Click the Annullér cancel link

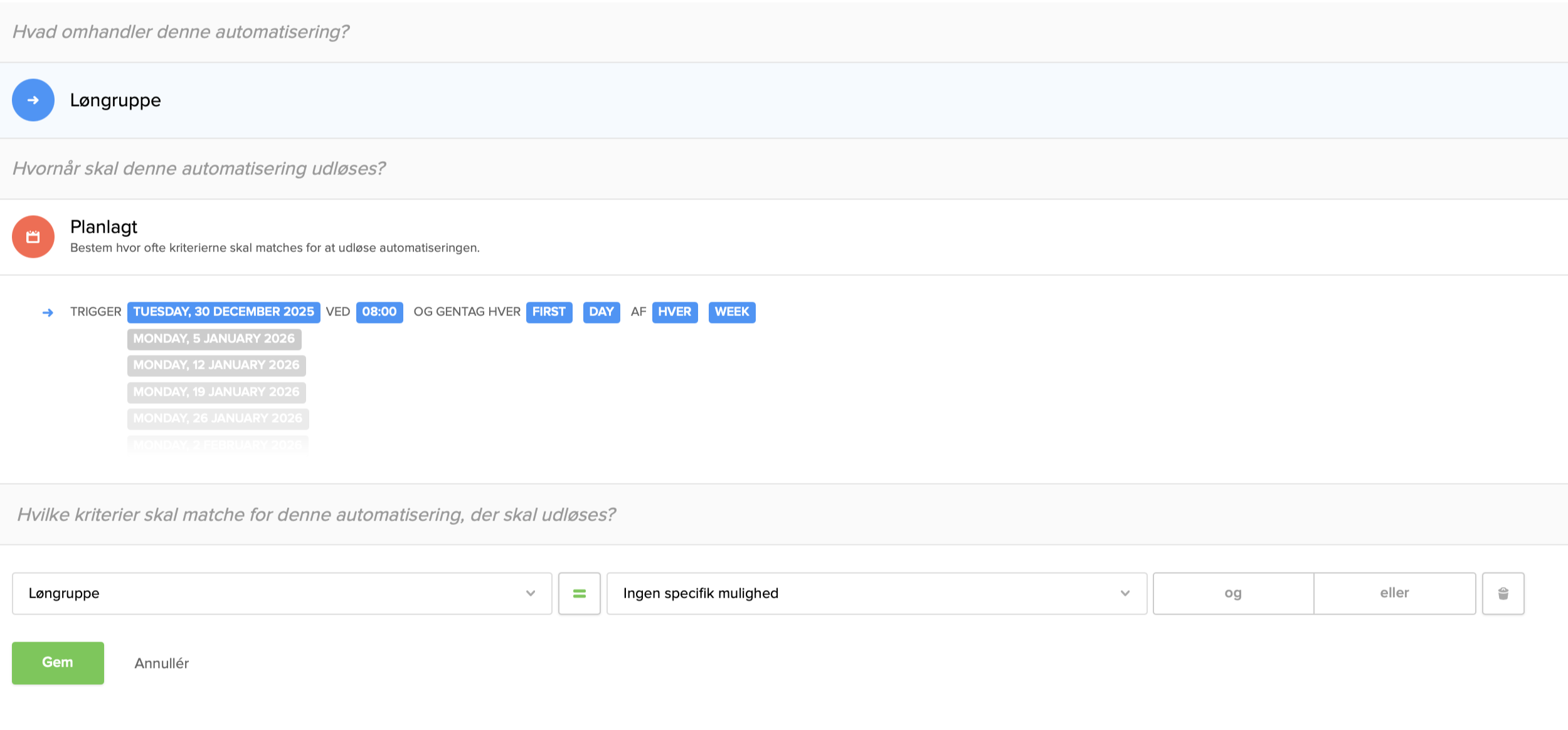coord(161,664)
